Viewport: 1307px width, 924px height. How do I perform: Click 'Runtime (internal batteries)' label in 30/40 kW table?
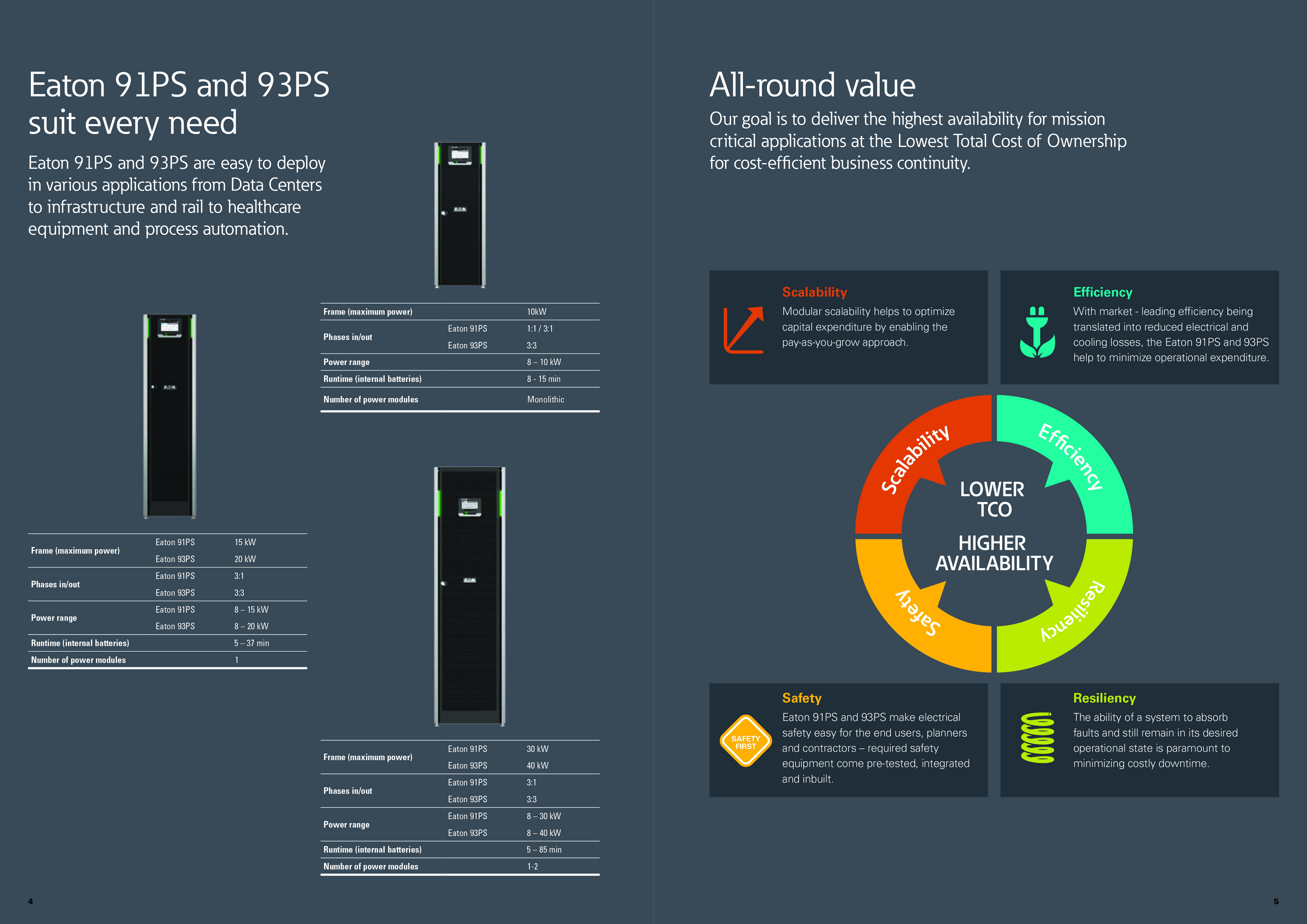pos(372,850)
